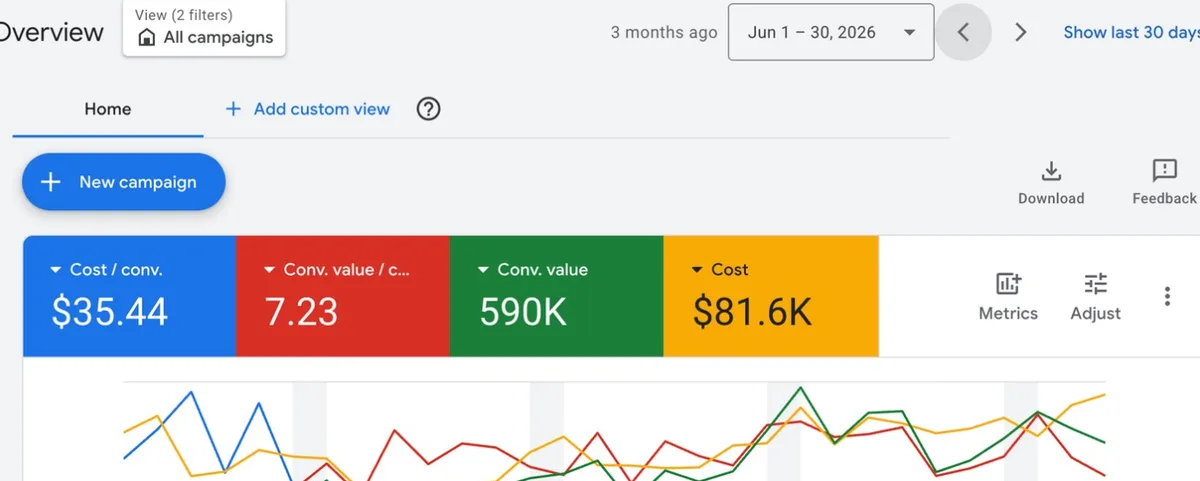
Task: Click Add custom view
Action: click(308, 109)
